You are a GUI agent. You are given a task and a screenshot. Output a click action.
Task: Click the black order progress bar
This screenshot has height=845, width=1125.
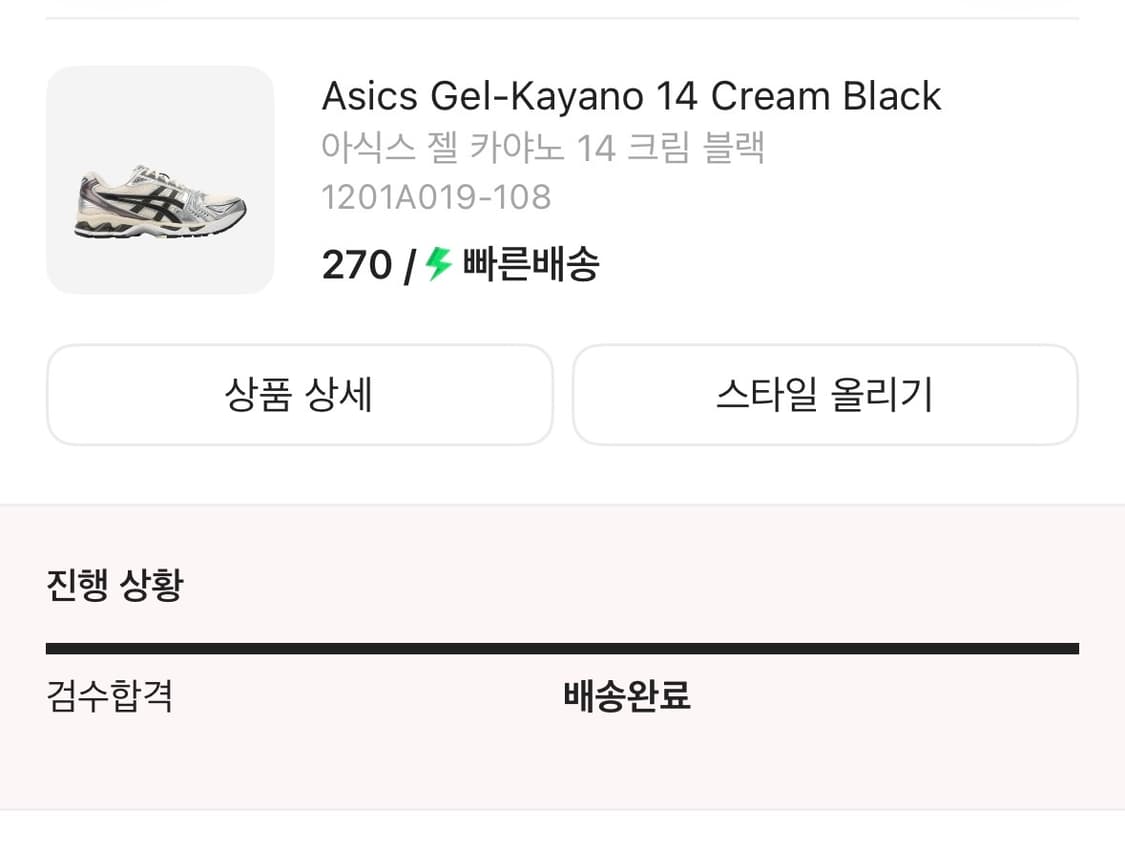point(562,646)
